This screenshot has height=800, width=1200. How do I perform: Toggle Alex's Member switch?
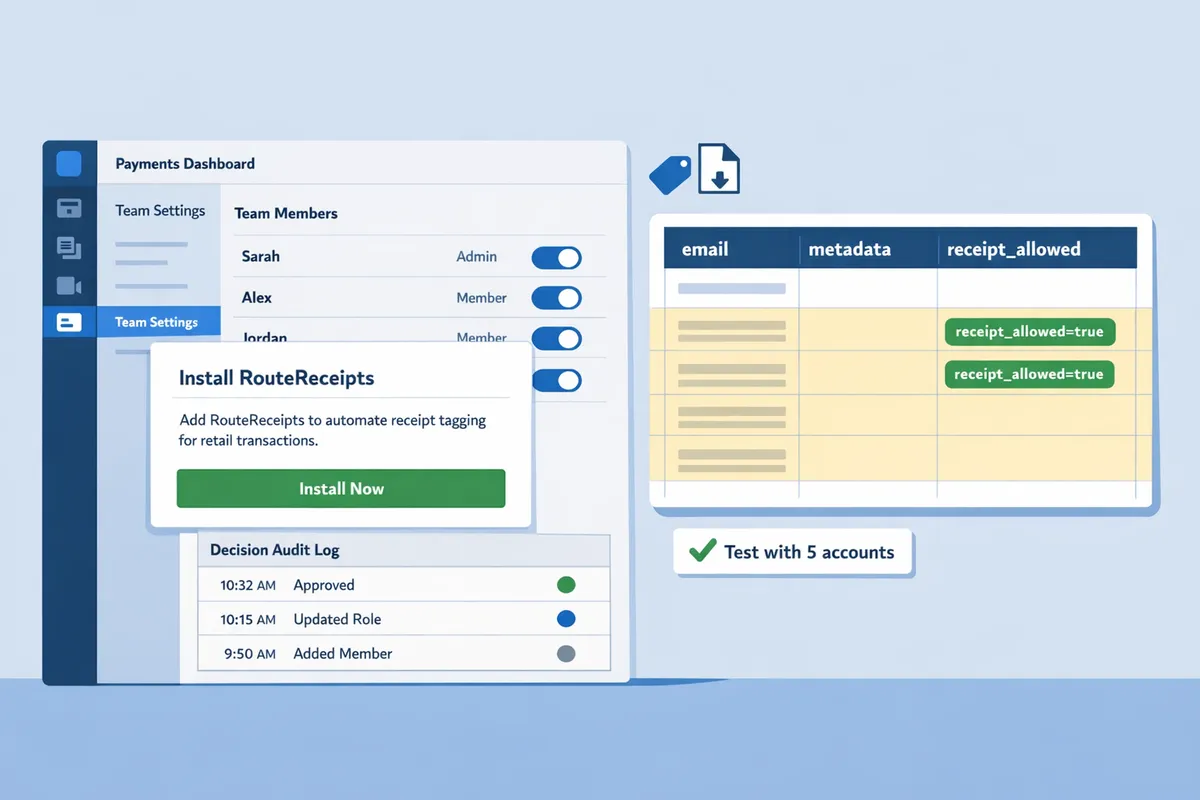tap(556, 298)
